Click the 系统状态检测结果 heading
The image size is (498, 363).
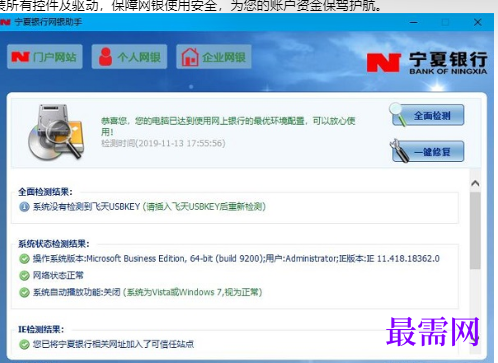pyautogui.click(x=54, y=244)
